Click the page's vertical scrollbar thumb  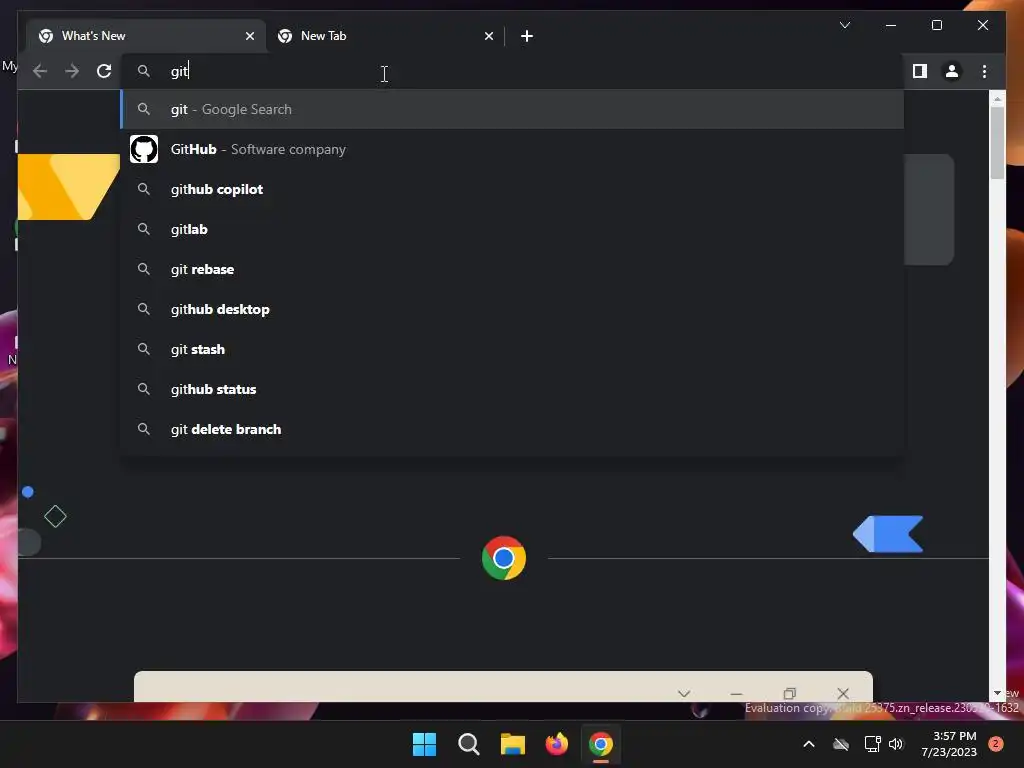[997, 142]
